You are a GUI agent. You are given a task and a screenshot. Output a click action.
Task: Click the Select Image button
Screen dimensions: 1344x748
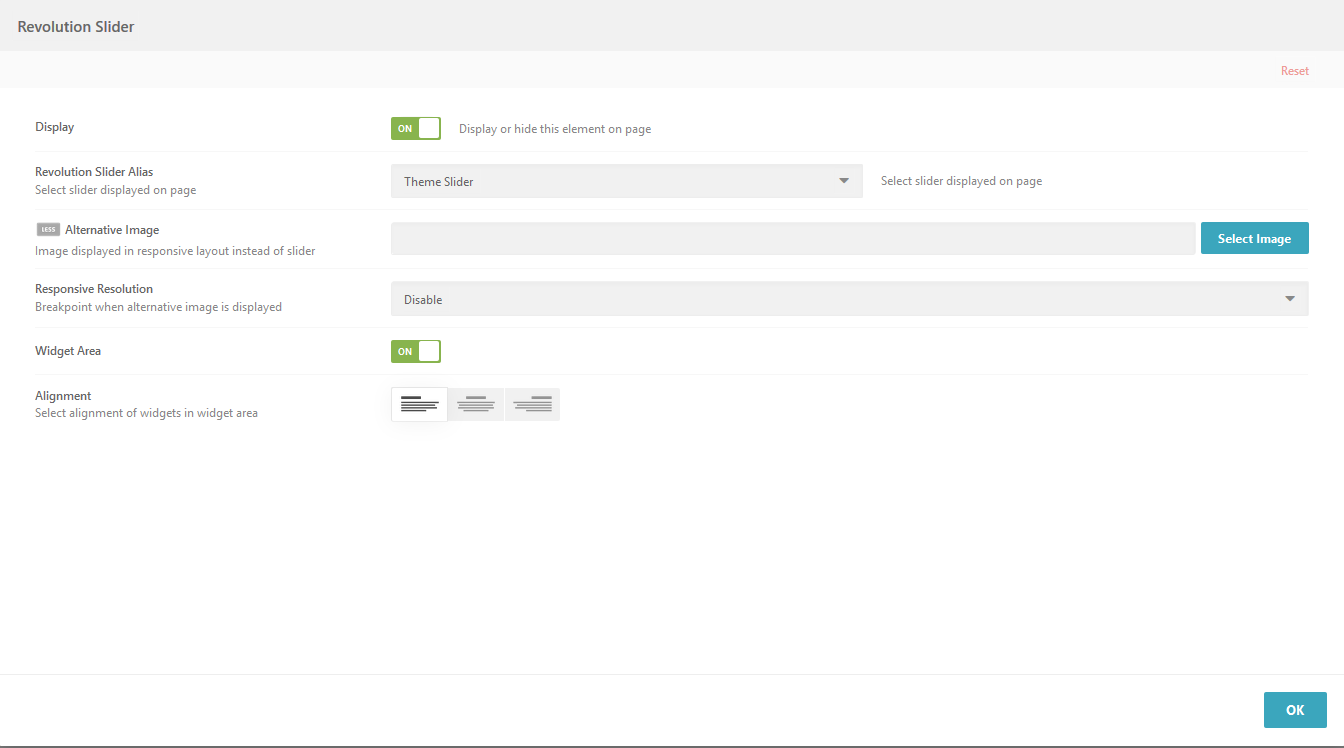[1255, 238]
